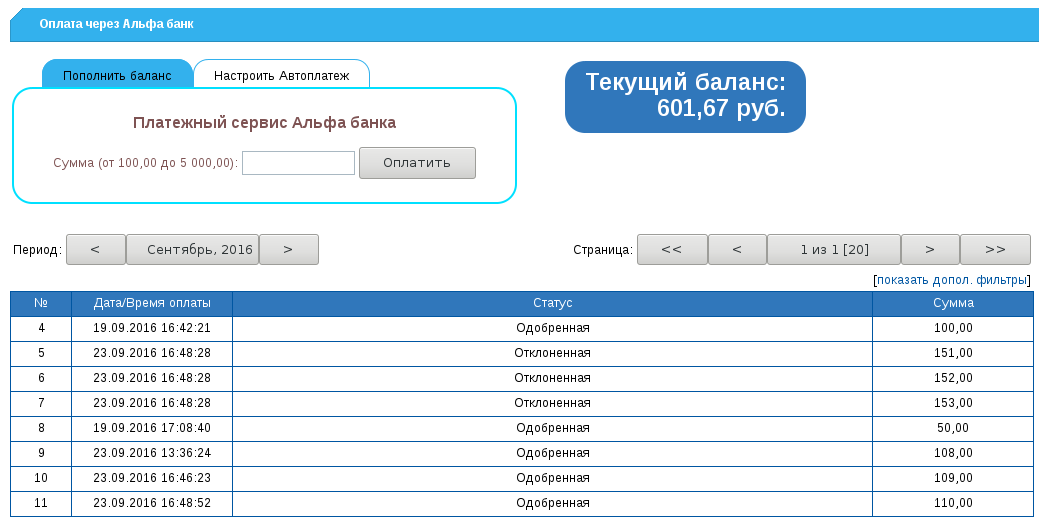Sort by 'Сумма' column header
The height and width of the screenshot is (519, 1039).
pos(952,303)
